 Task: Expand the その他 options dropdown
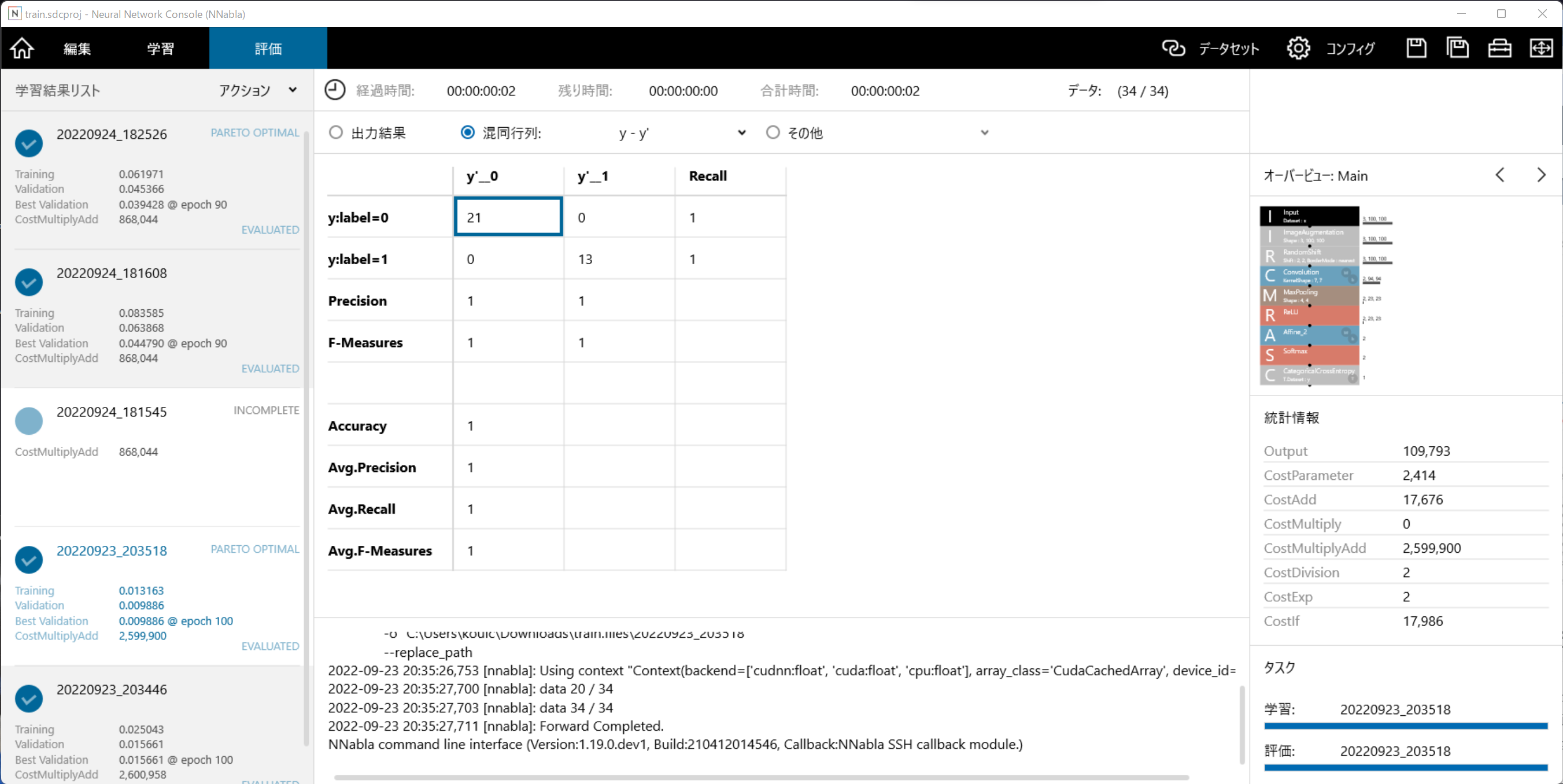[984, 133]
